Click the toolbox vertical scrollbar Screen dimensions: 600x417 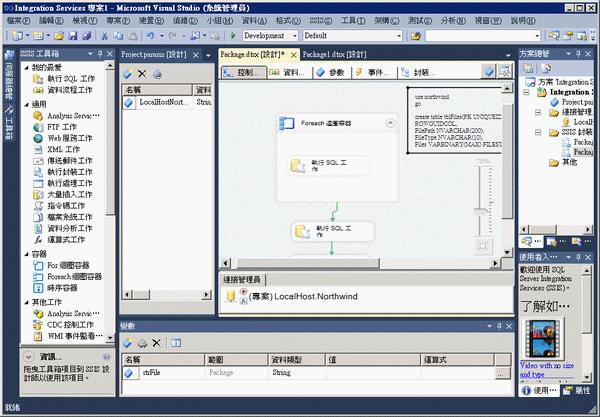[110, 142]
